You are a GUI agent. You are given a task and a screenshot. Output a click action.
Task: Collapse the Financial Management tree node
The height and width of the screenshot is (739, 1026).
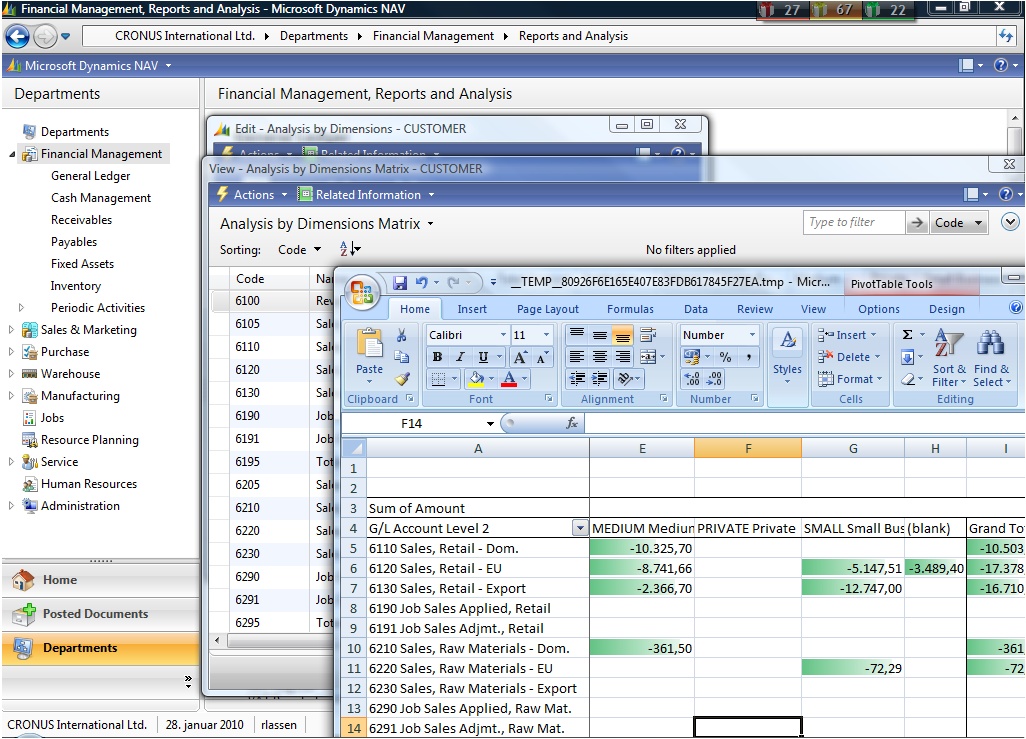tap(12, 154)
